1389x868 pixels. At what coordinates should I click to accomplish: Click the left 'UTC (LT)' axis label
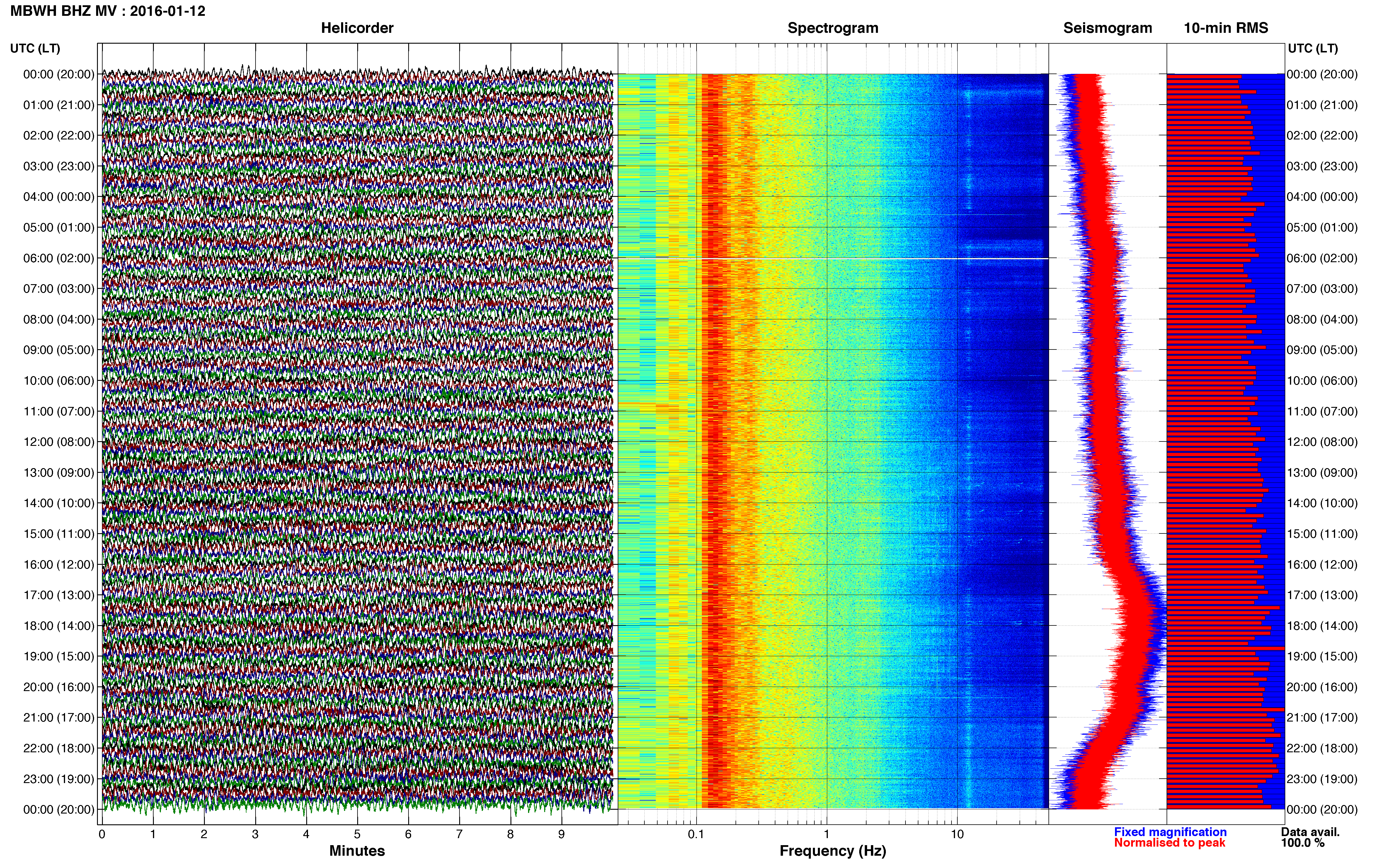tap(35, 48)
